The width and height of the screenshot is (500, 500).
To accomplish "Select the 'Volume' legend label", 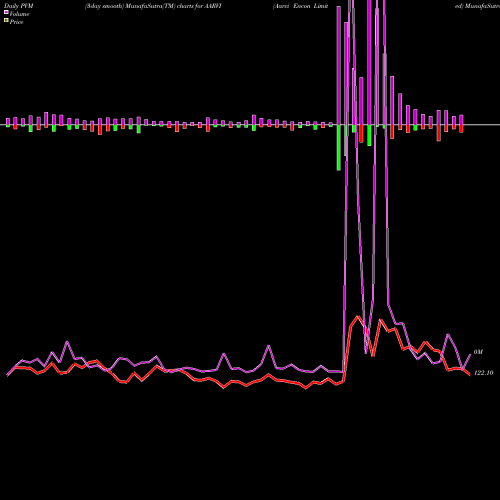I will pyautogui.click(x=19, y=14).
